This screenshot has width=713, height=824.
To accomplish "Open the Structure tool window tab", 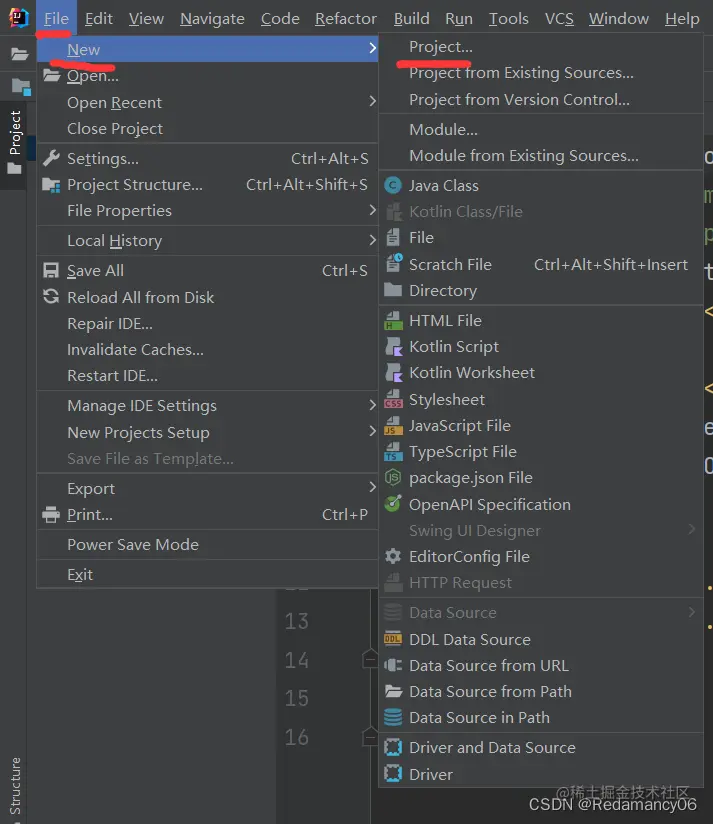I will coord(15,786).
